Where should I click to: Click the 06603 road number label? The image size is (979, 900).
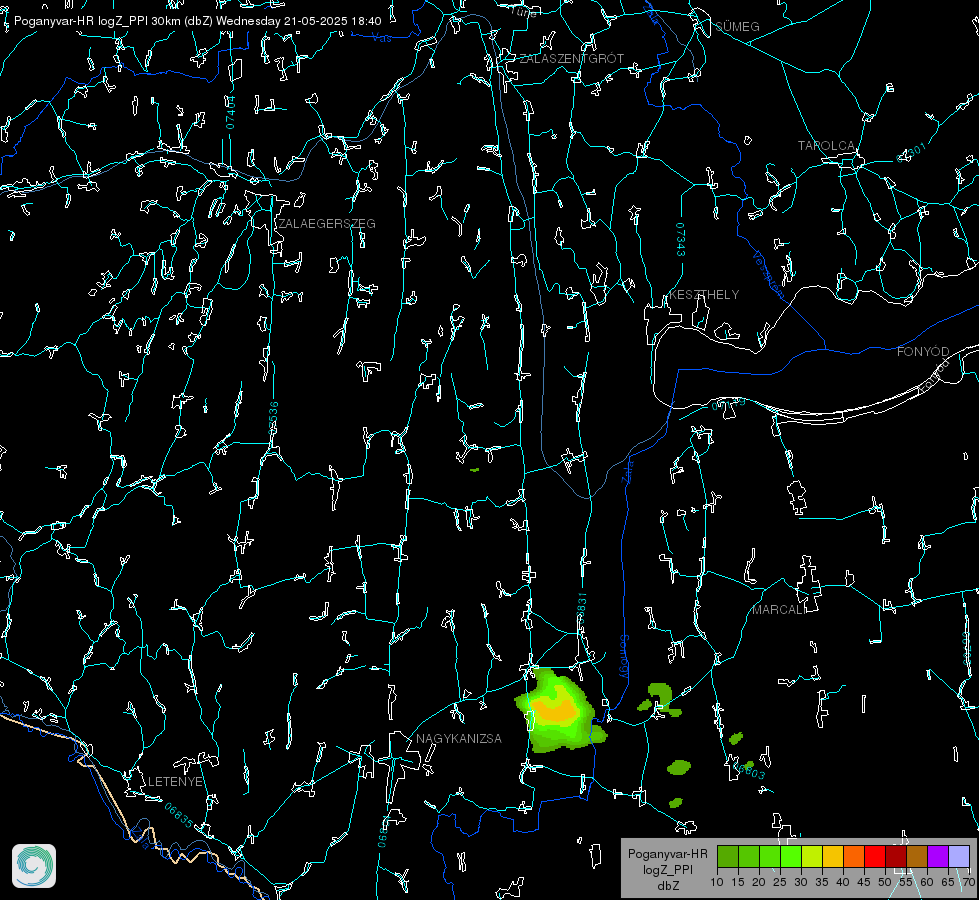(750, 771)
